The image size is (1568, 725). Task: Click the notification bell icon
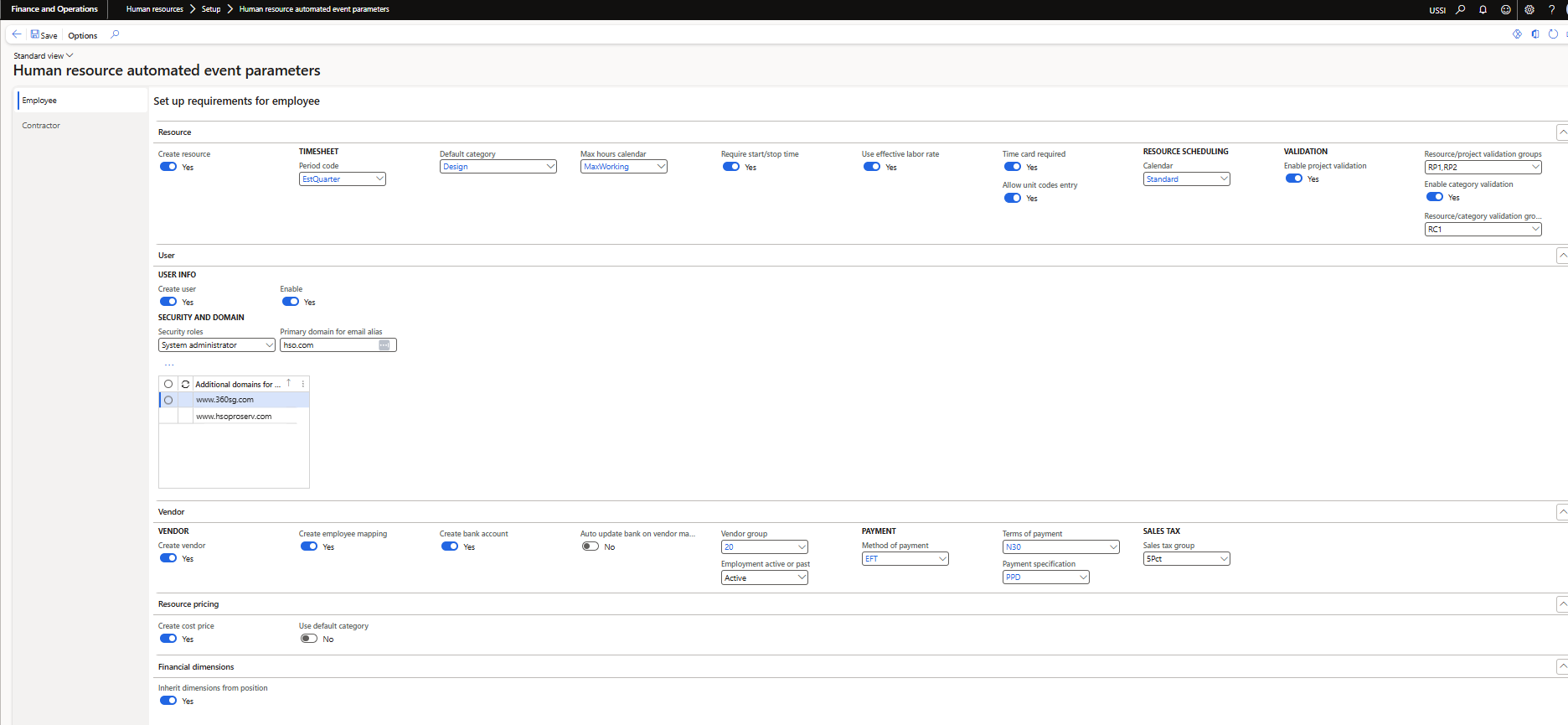[x=1483, y=10]
